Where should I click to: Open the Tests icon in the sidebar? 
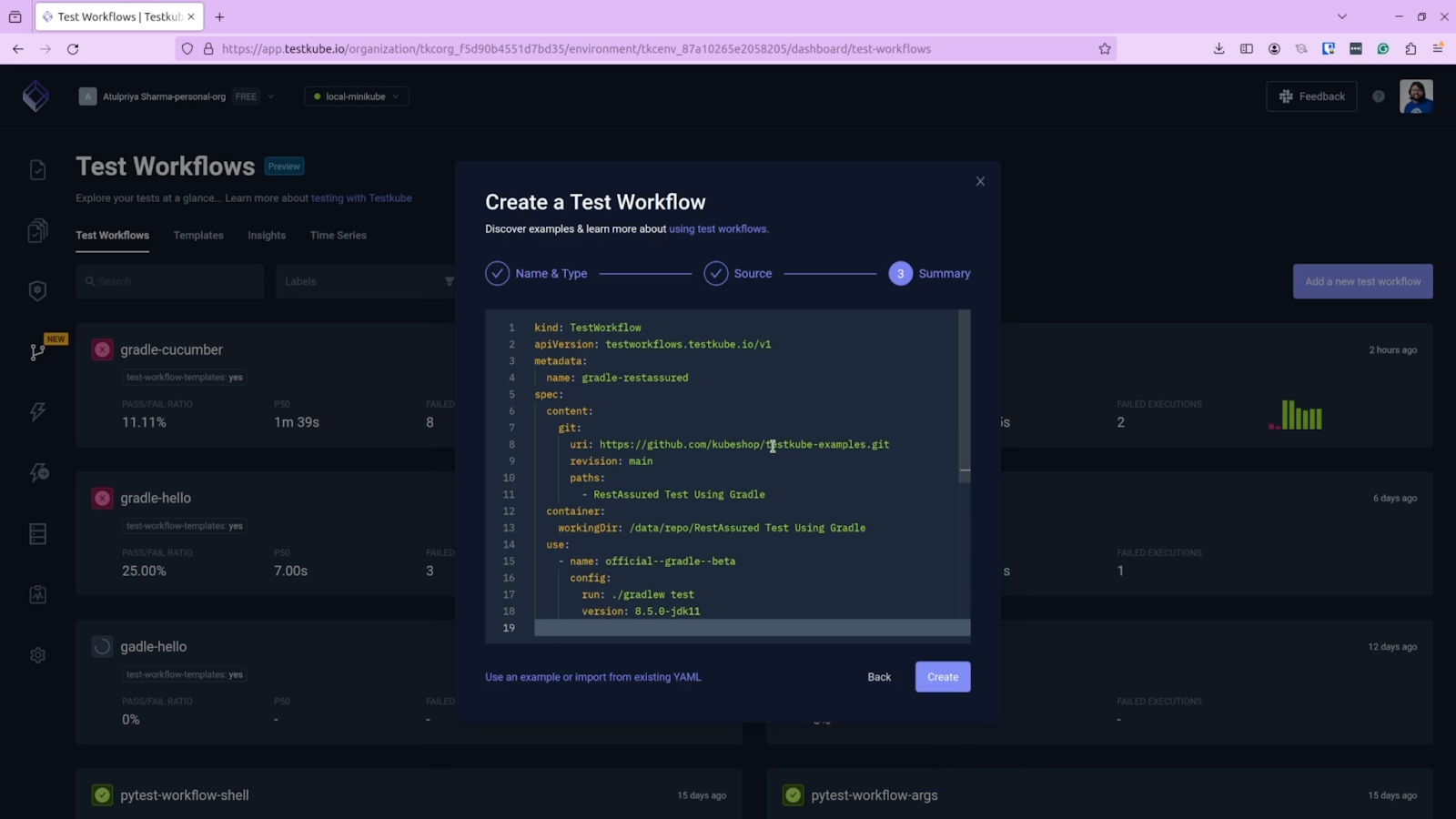pos(37,170)
